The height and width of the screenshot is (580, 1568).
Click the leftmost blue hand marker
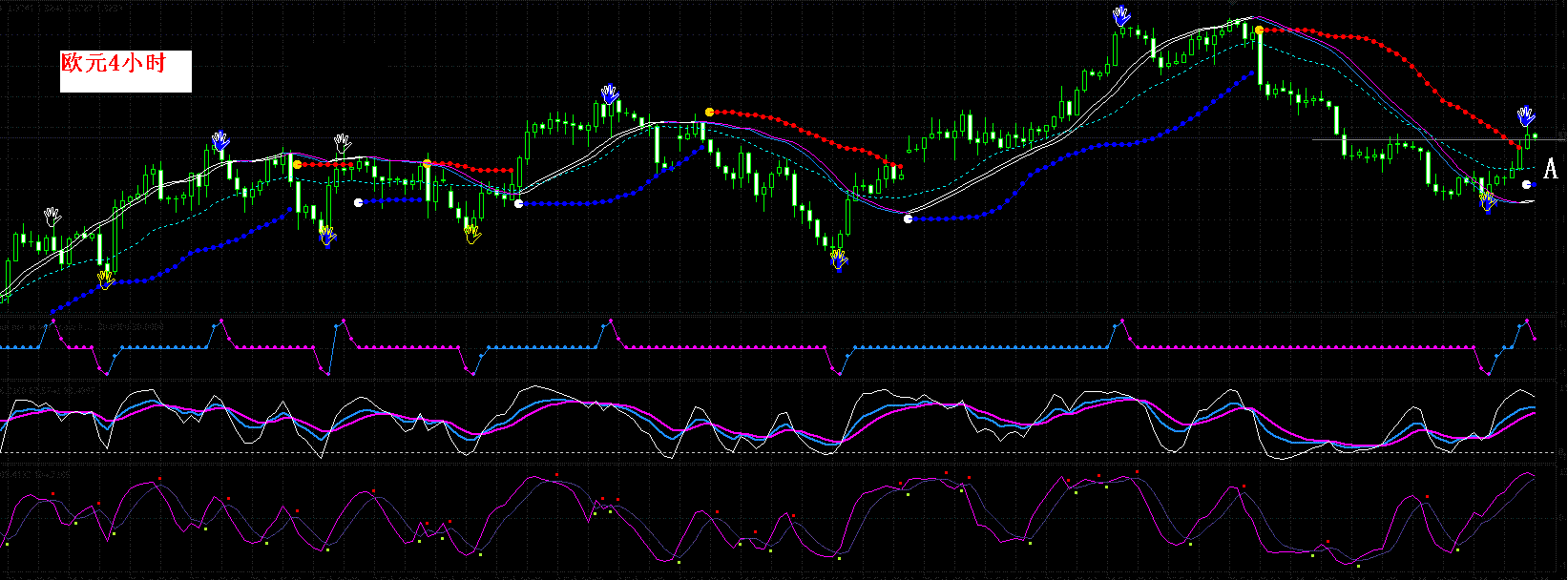220,141
